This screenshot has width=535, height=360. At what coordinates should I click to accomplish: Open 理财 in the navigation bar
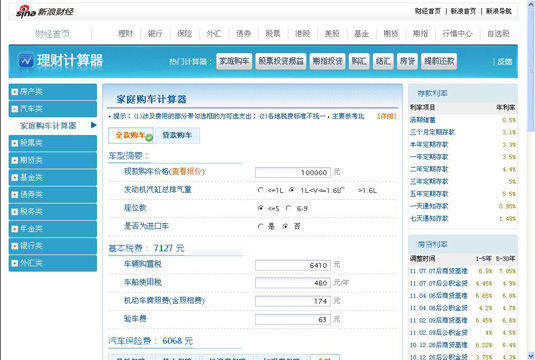tap(125, 33)
